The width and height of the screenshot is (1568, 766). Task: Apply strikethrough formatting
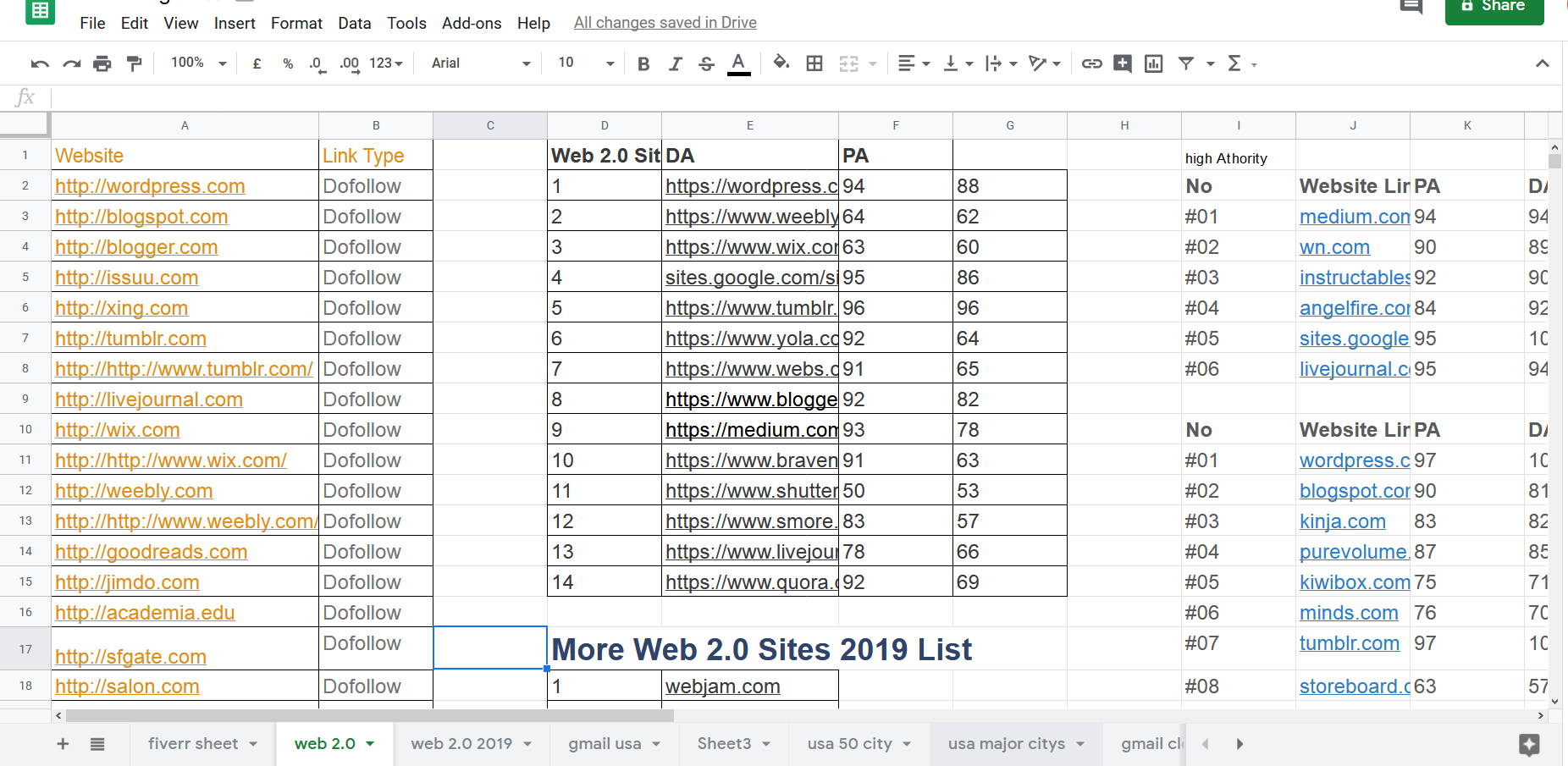707,63
